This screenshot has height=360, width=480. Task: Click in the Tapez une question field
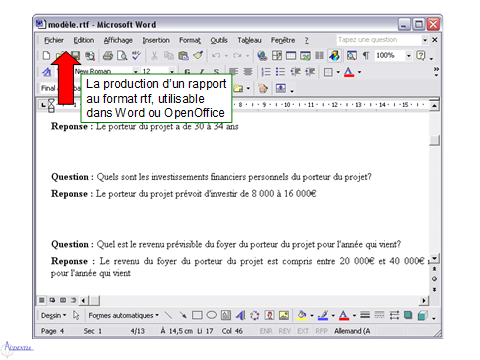(x=379, y=40)
